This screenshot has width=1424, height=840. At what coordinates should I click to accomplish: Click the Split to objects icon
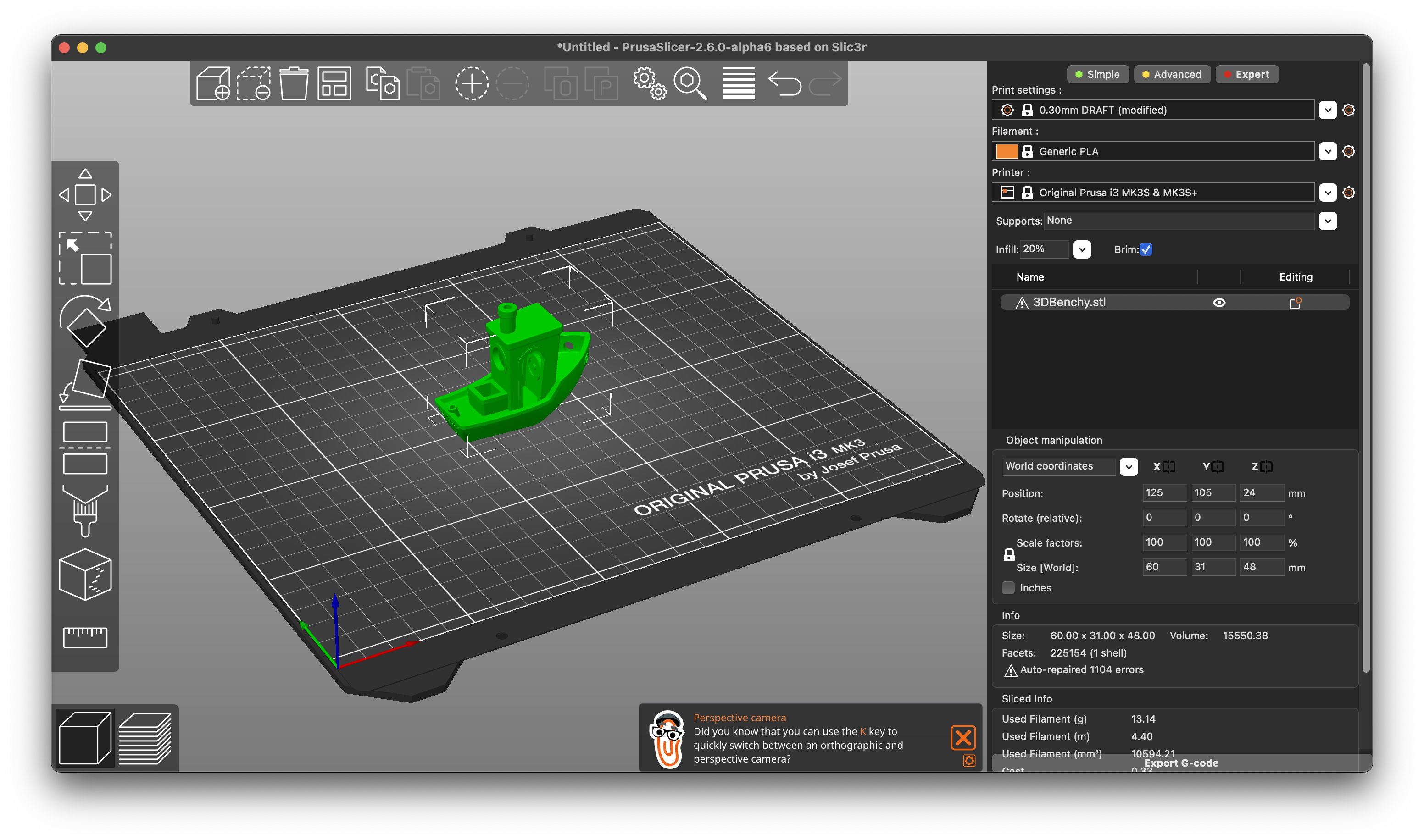point(560,84)
